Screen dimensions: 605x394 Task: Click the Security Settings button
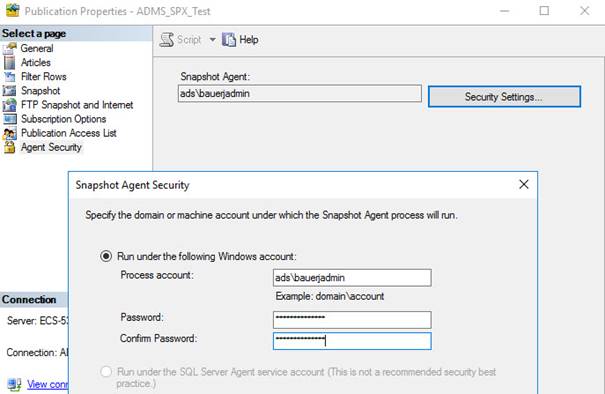pyautogui.click(x=504, y=96)
